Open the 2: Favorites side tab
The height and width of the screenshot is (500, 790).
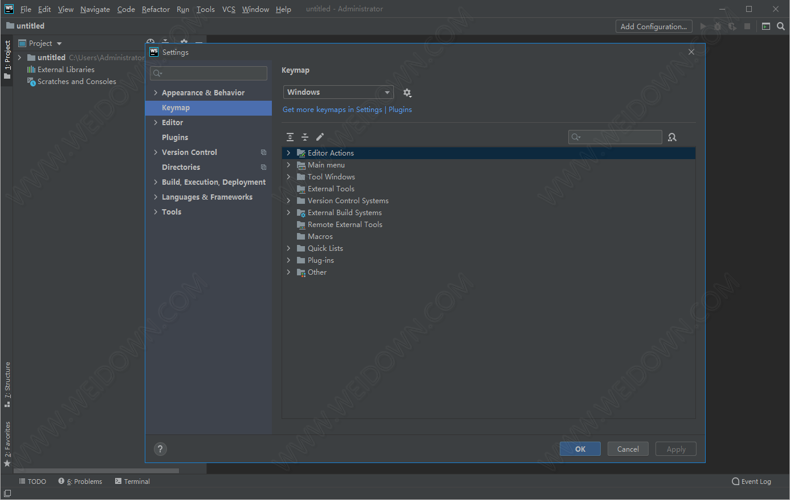coord(7,444)
